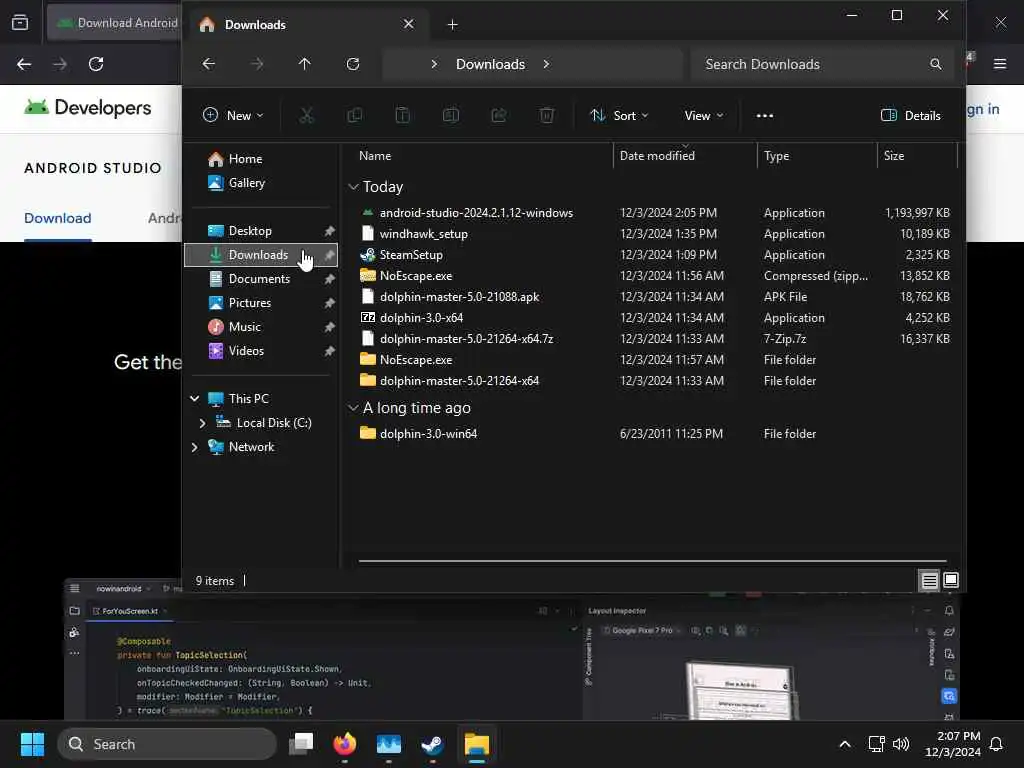This screenshot has width=1024, height=768.
Task: Click the Developers logo link
Action: coord(88,108)
